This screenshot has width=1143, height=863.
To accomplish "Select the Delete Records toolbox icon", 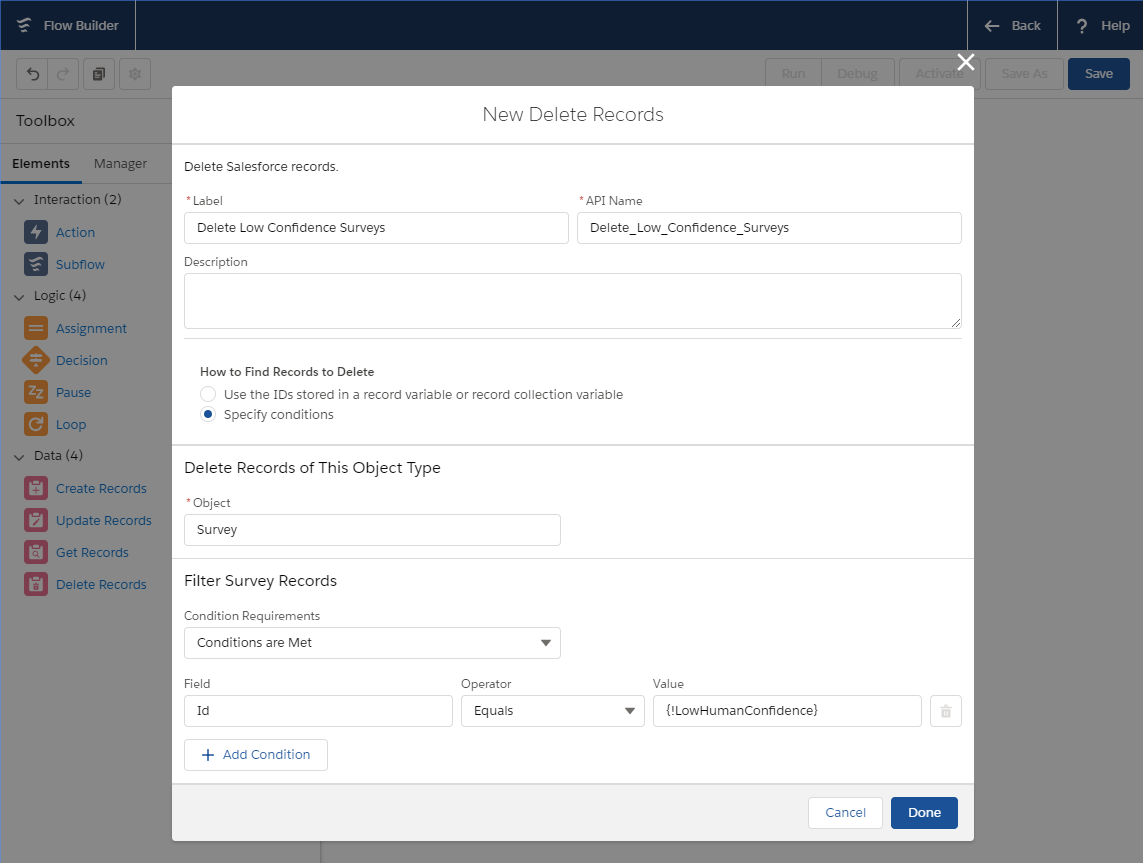I will pos(36,585).
